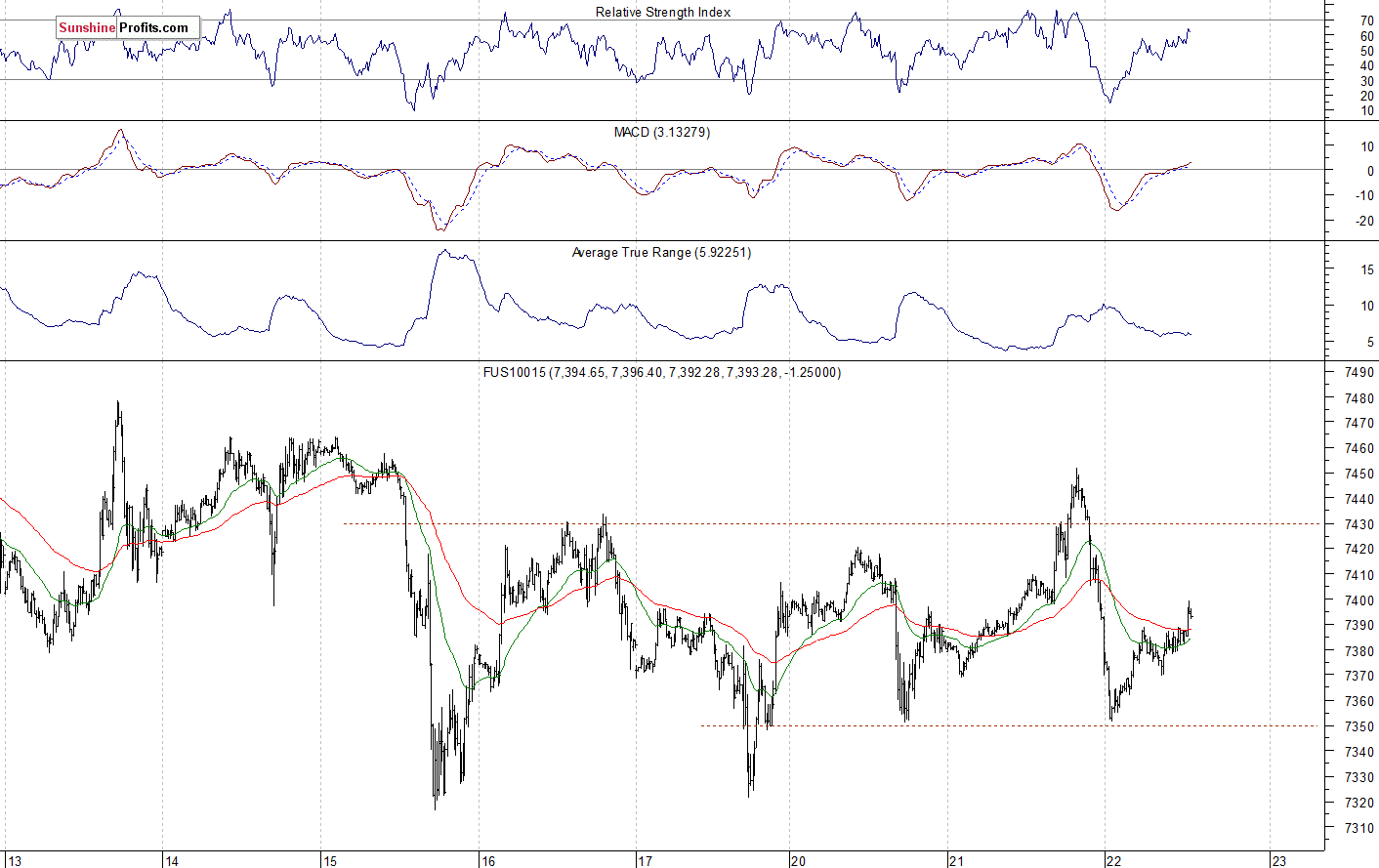
Task: Click the 7370 price axis label
Action: pyautogui.click(x=1359, y=676)
